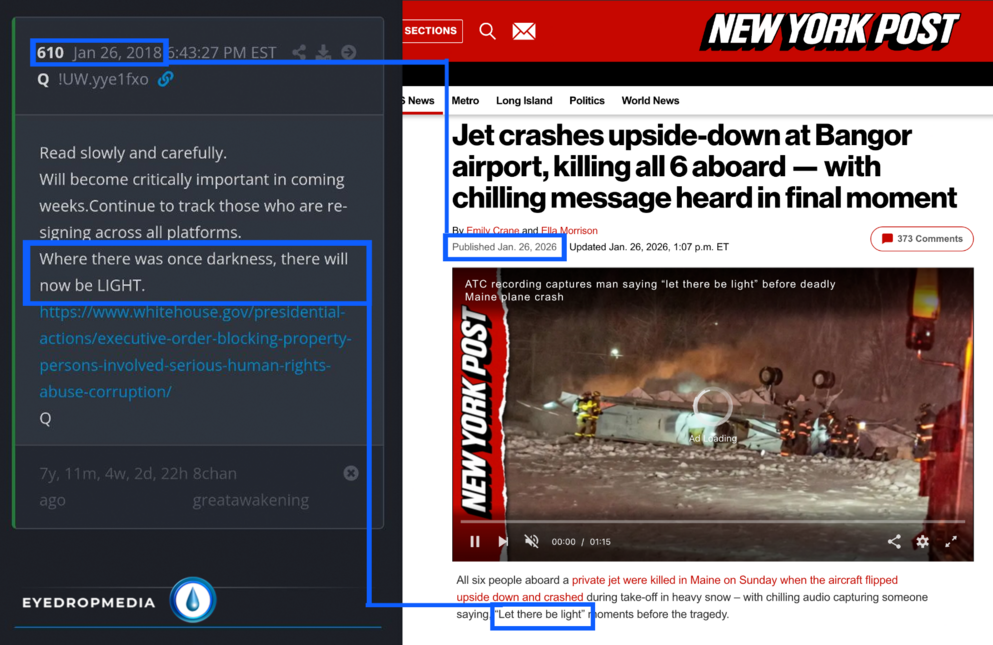Image resolution: width=993 pixels, height=645 pixels.
Task: Open the World News tab
Action: tap(650, 101)
